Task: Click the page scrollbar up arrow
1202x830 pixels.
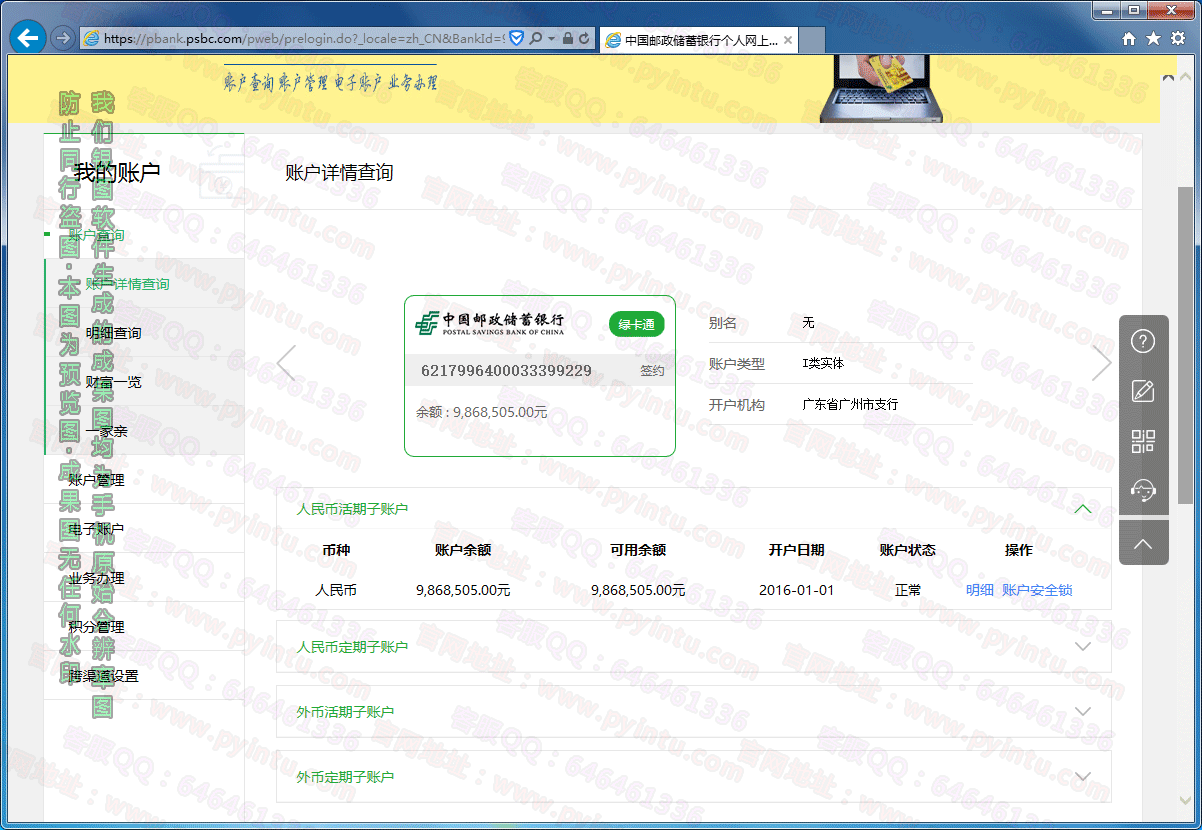Action: (1185, 77)
